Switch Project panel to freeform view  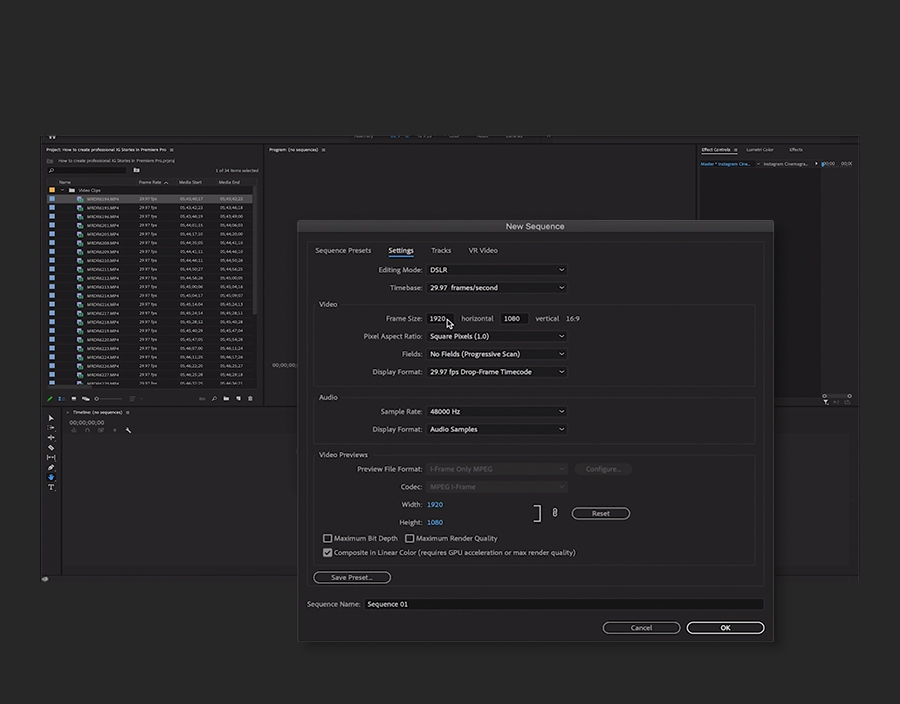point(86,399)
